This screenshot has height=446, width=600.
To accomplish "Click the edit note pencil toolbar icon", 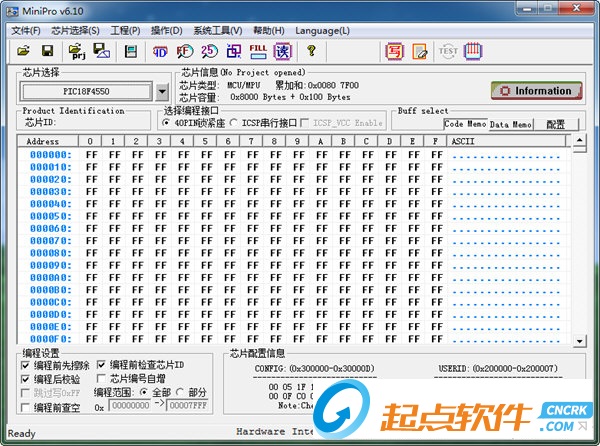I will 419,52.
